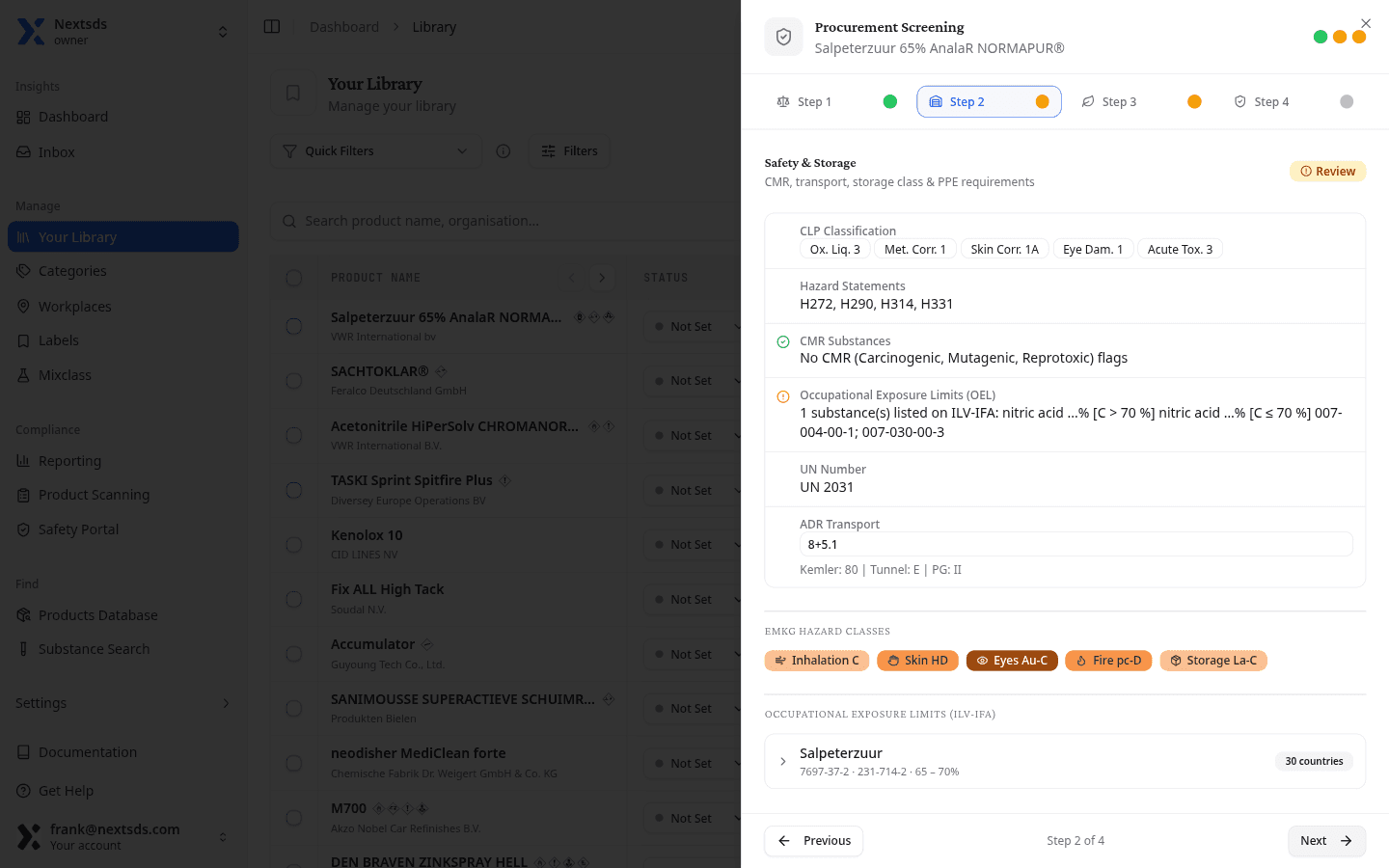1389x868 pixels.
Task: Select the Fix ALL High Tack checkbox
Action: point(294,599)
